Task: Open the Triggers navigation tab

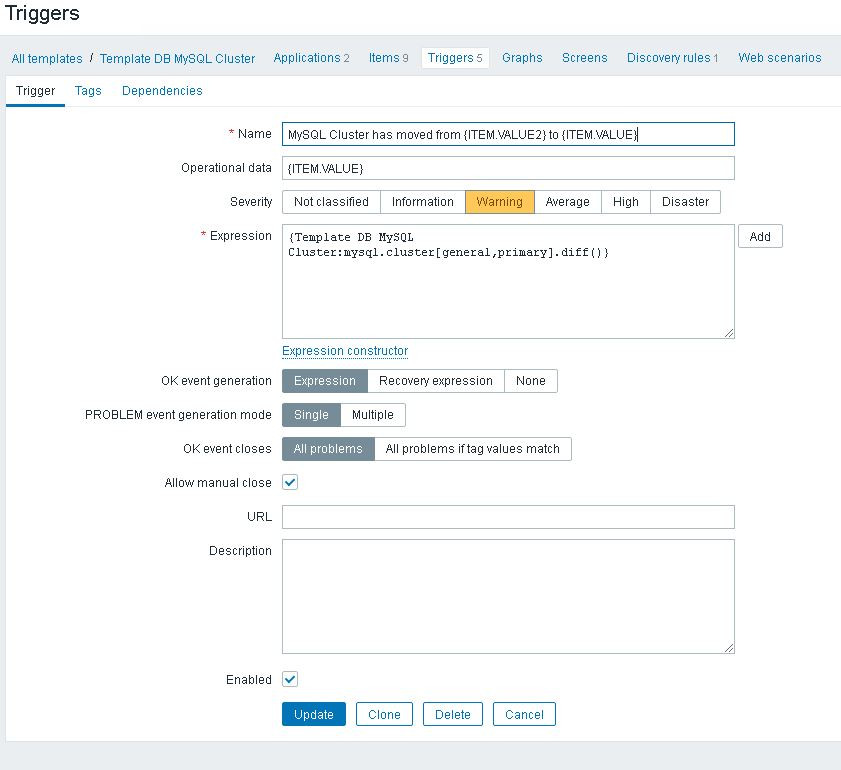Action: pos(455,58)
